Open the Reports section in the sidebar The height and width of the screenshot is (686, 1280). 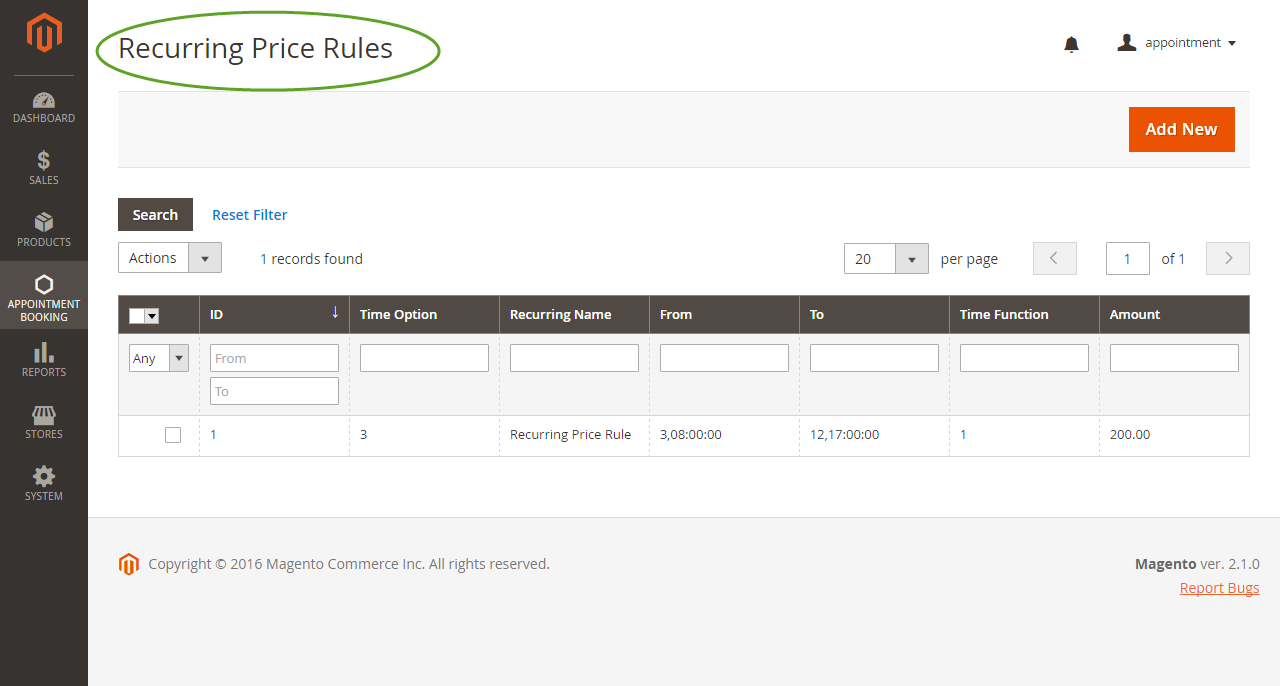pyautogui.click(x=44, y=360)
